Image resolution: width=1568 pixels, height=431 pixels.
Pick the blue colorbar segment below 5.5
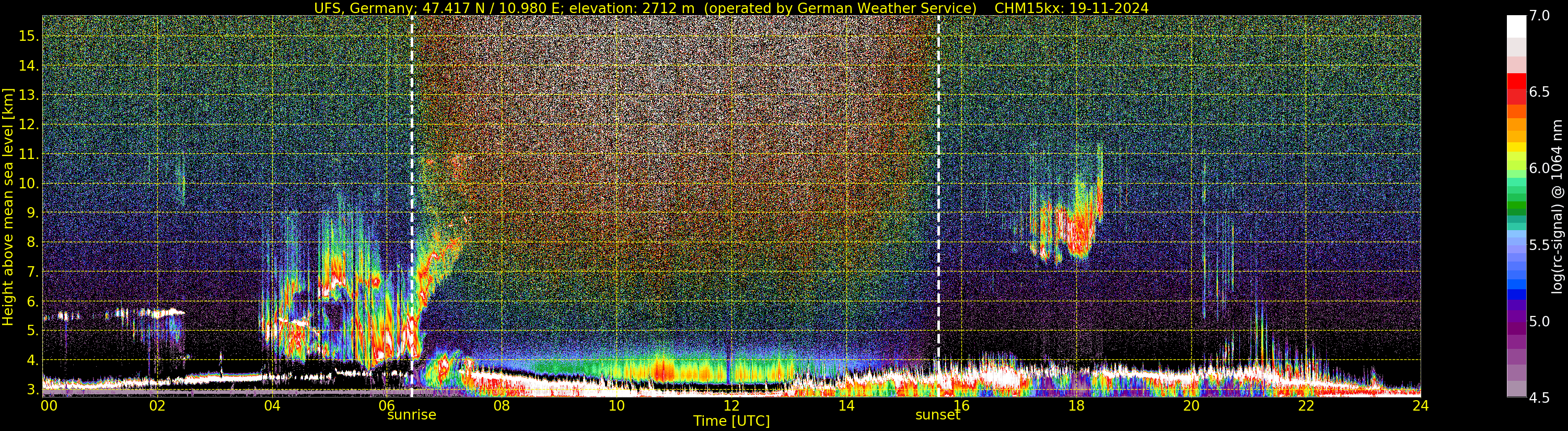tap(1516, 294)
